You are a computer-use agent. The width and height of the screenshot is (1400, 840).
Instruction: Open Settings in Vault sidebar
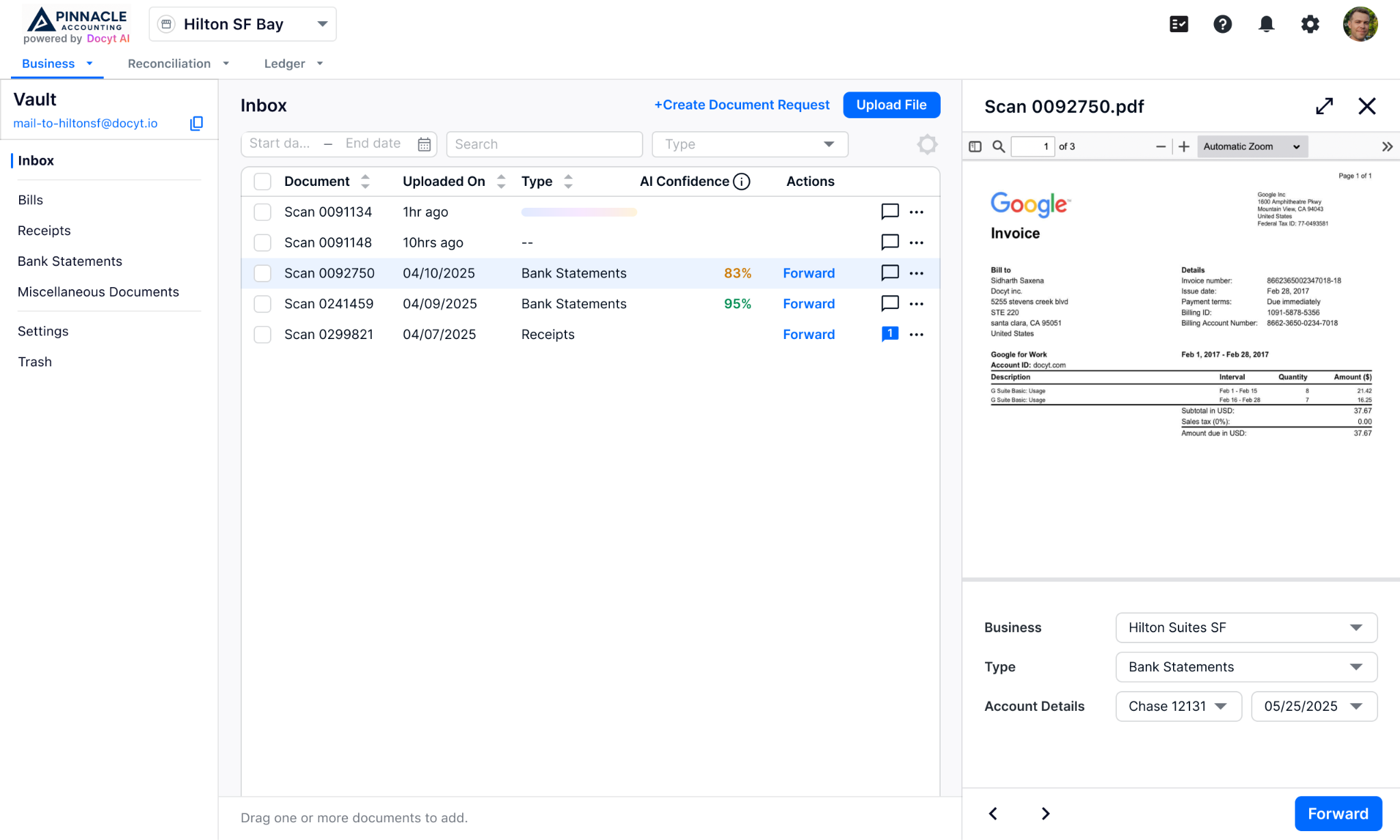click(43, 331)
